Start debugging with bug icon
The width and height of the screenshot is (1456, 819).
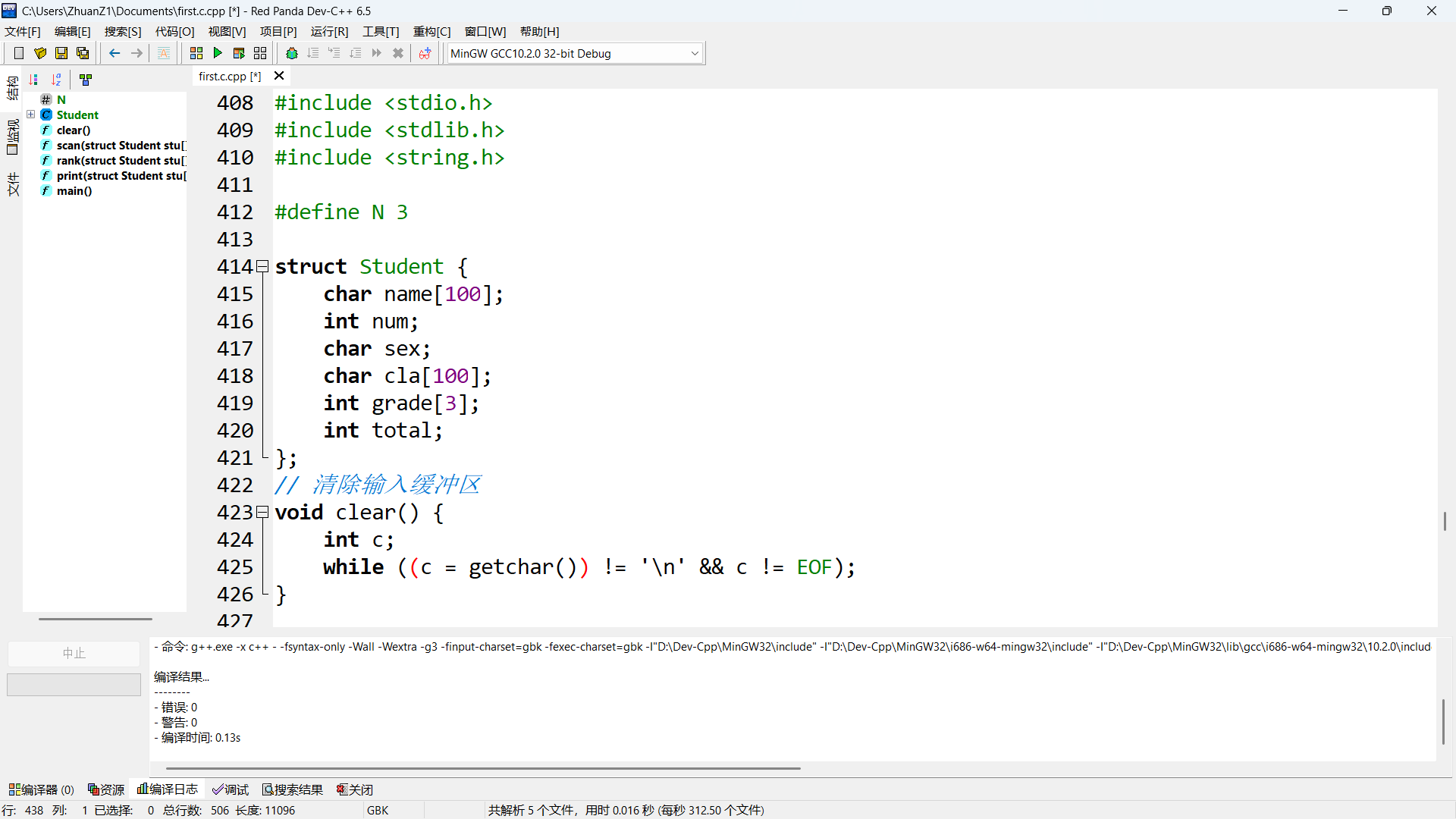pos(292,53)
